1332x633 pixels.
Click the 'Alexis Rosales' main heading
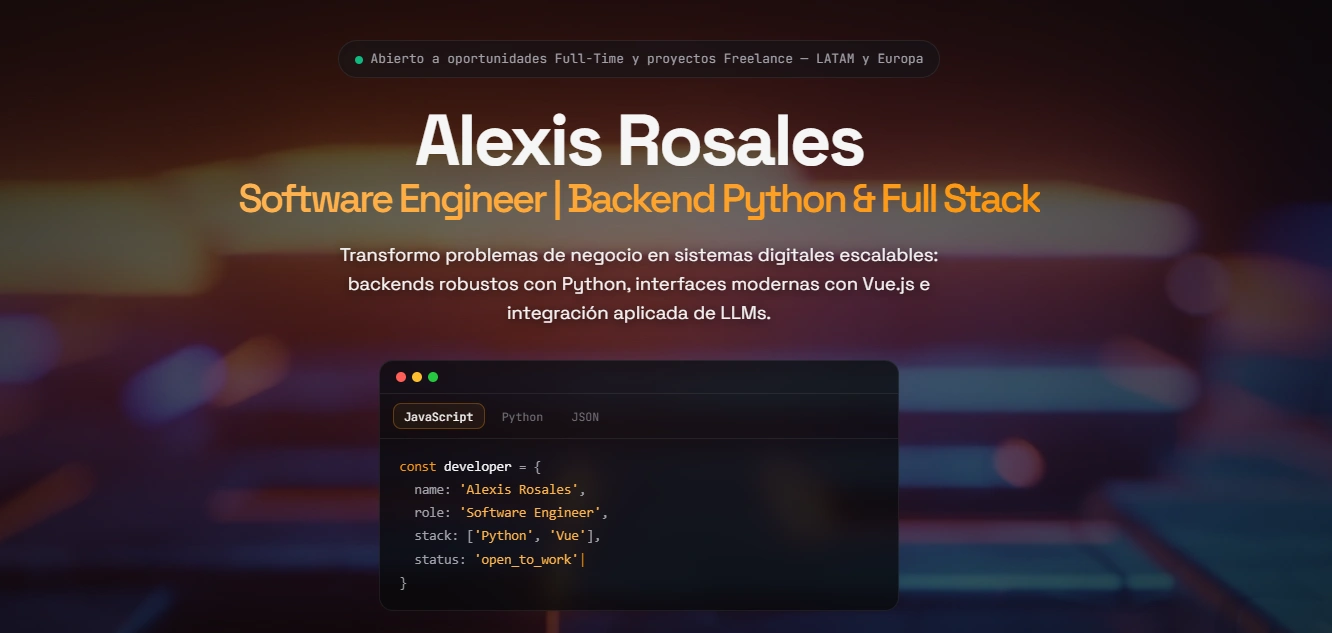(x=639, y=140)
